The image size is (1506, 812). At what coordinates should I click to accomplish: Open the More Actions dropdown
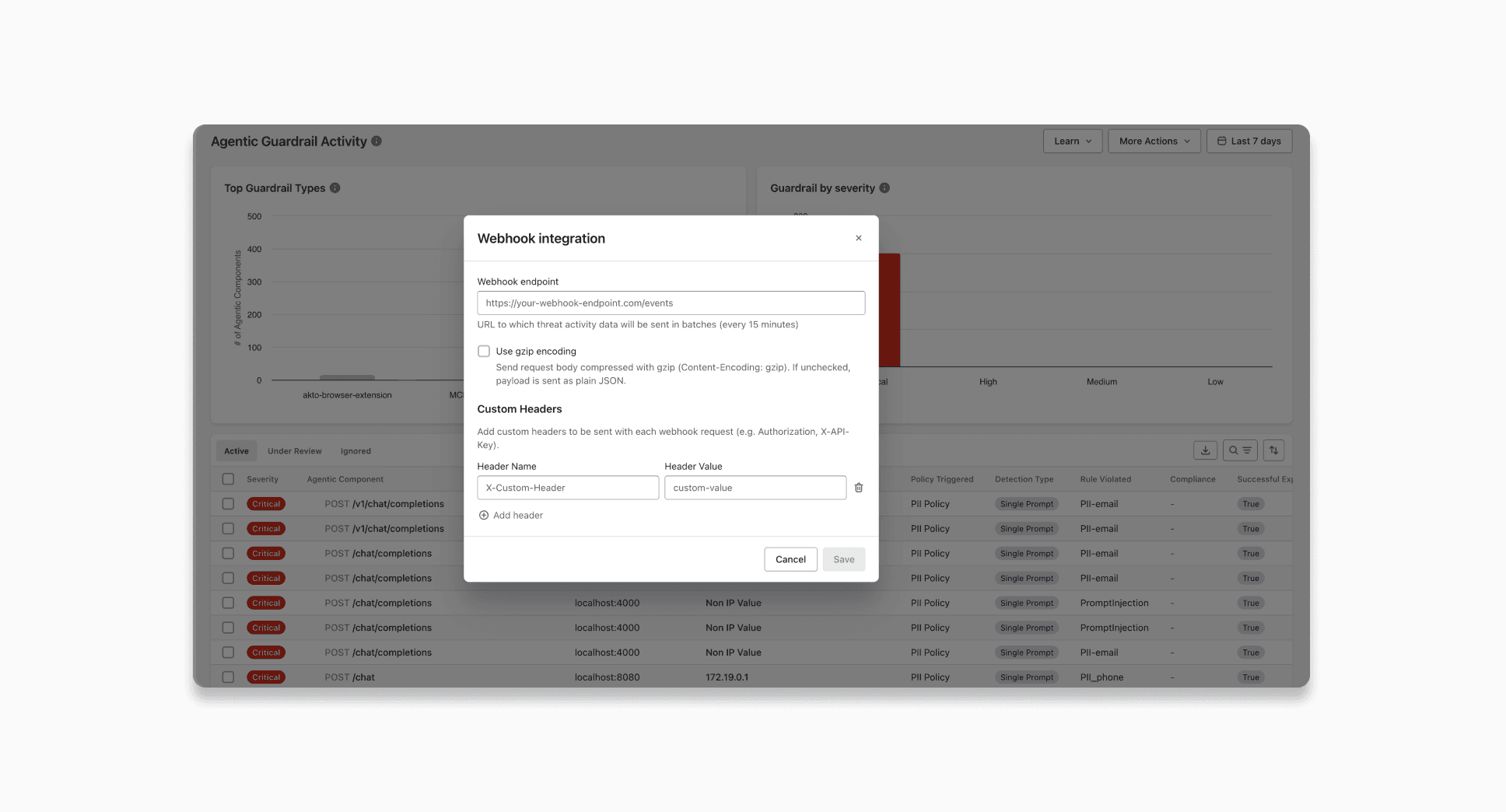tap(1154, 141)
